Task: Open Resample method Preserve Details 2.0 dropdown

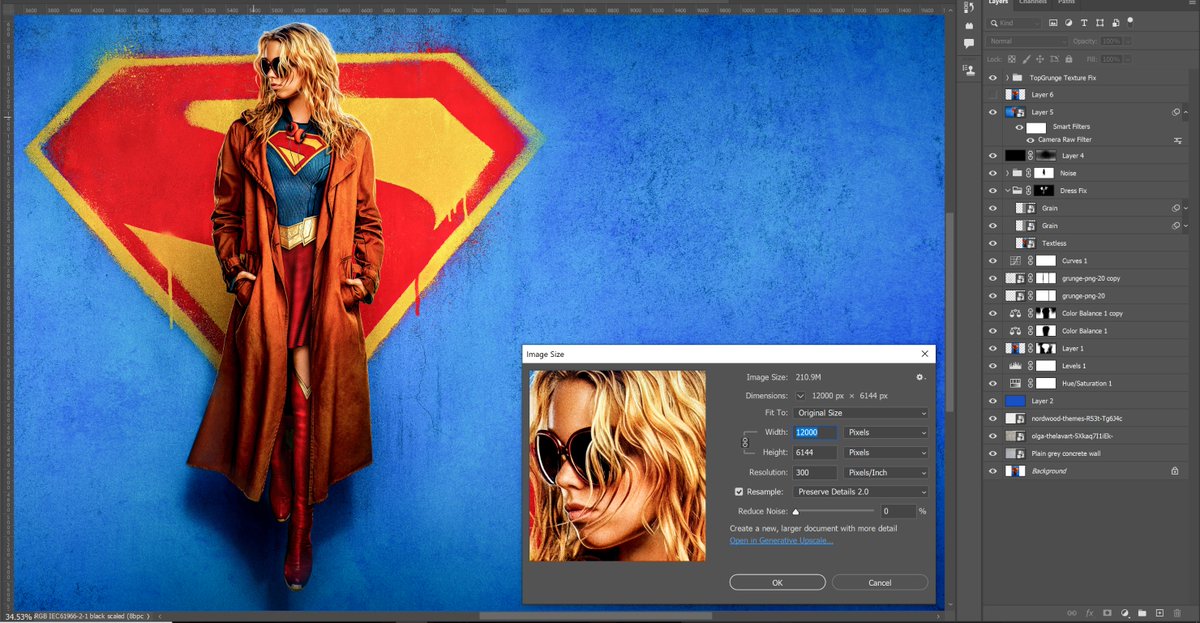Action: (x=860, y=491)
